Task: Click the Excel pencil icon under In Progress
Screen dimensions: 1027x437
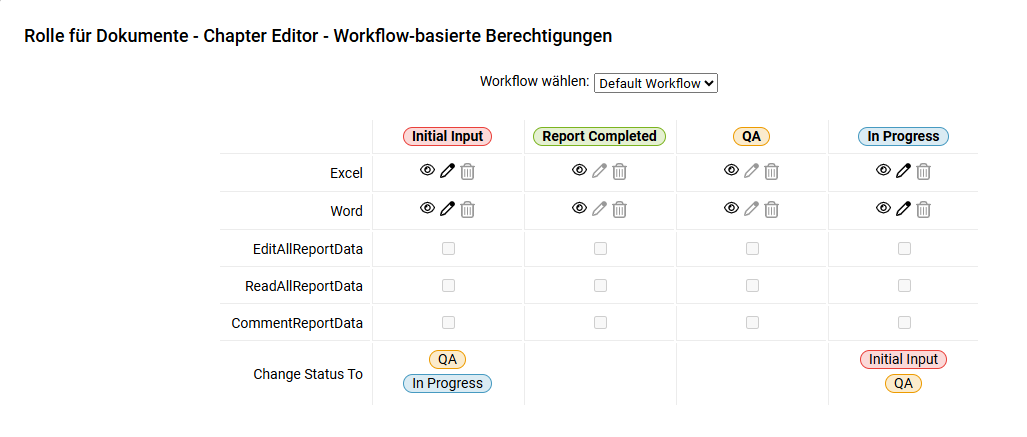Action: [x=903, y=172]
